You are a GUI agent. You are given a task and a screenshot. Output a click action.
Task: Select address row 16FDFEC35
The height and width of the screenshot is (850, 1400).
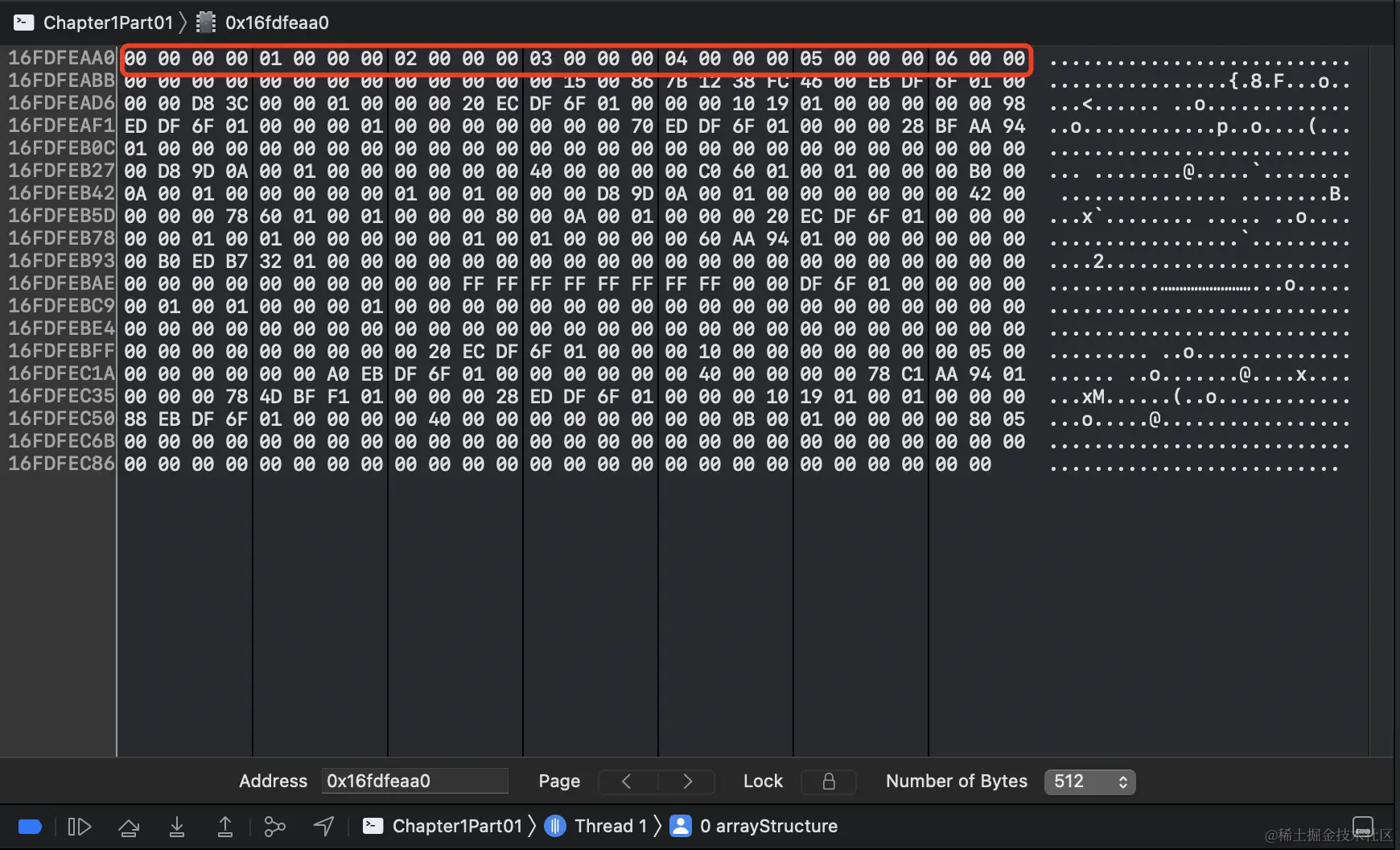[62, 396]
